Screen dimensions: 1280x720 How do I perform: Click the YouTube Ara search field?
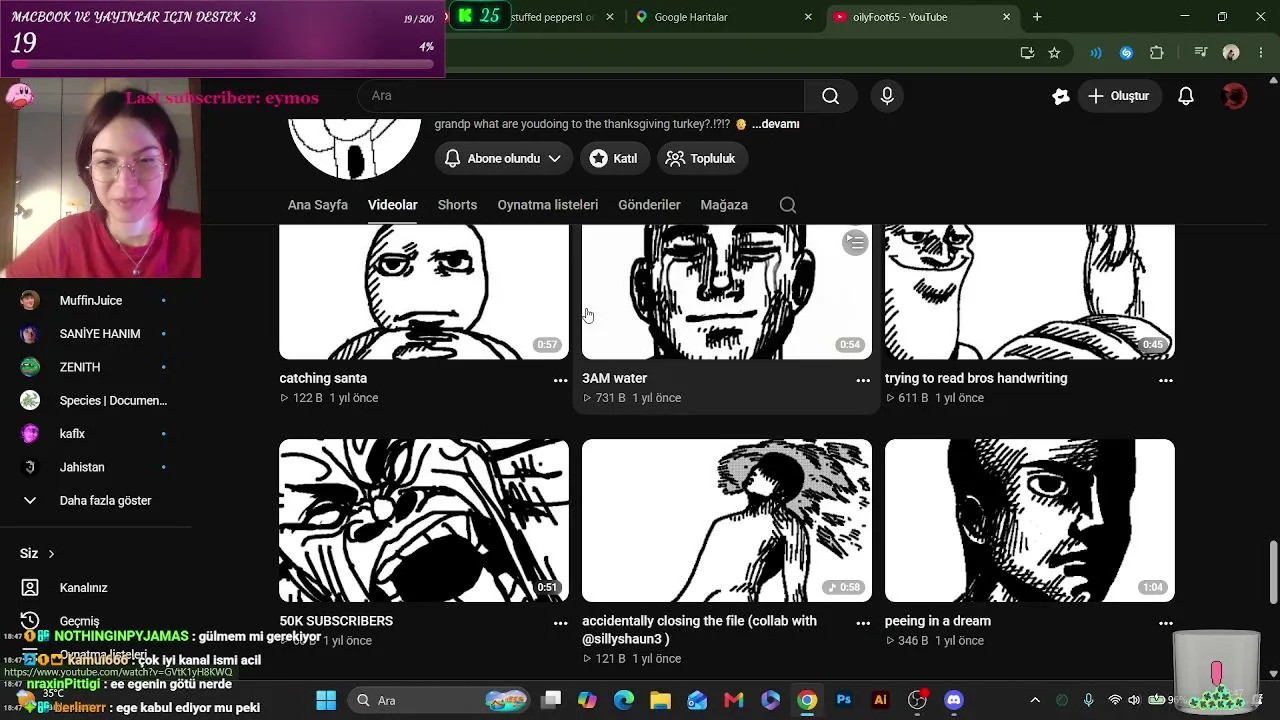click(581, 96)
